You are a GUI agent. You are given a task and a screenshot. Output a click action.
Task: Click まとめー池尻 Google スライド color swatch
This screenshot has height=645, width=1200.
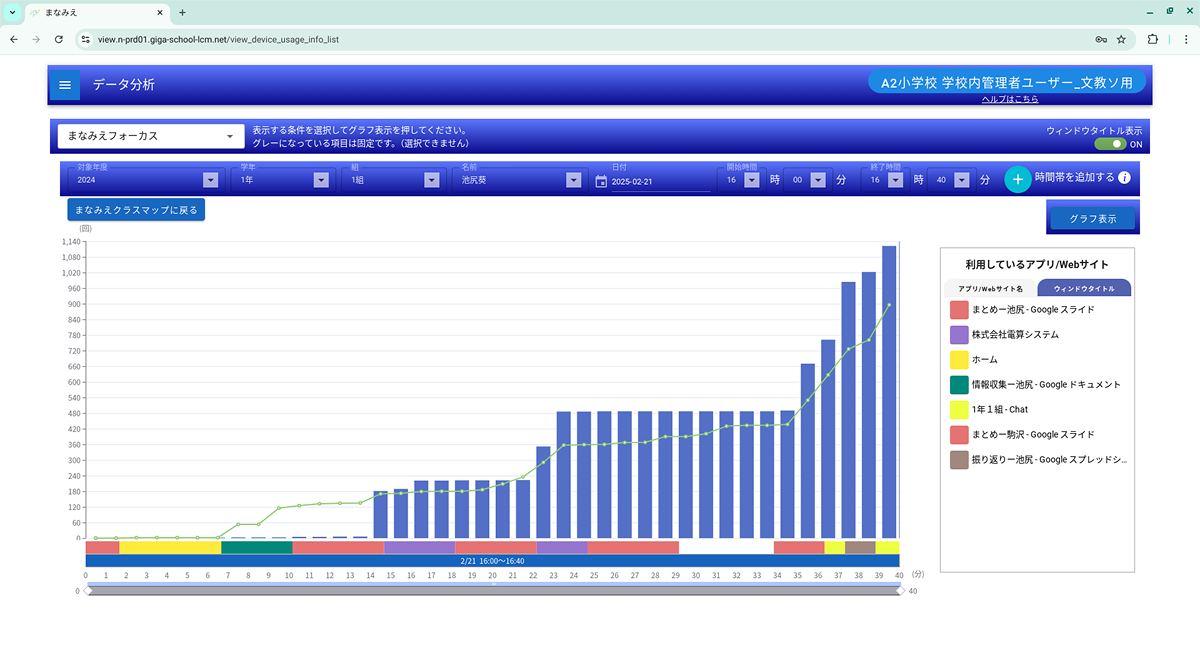point(958,309)
